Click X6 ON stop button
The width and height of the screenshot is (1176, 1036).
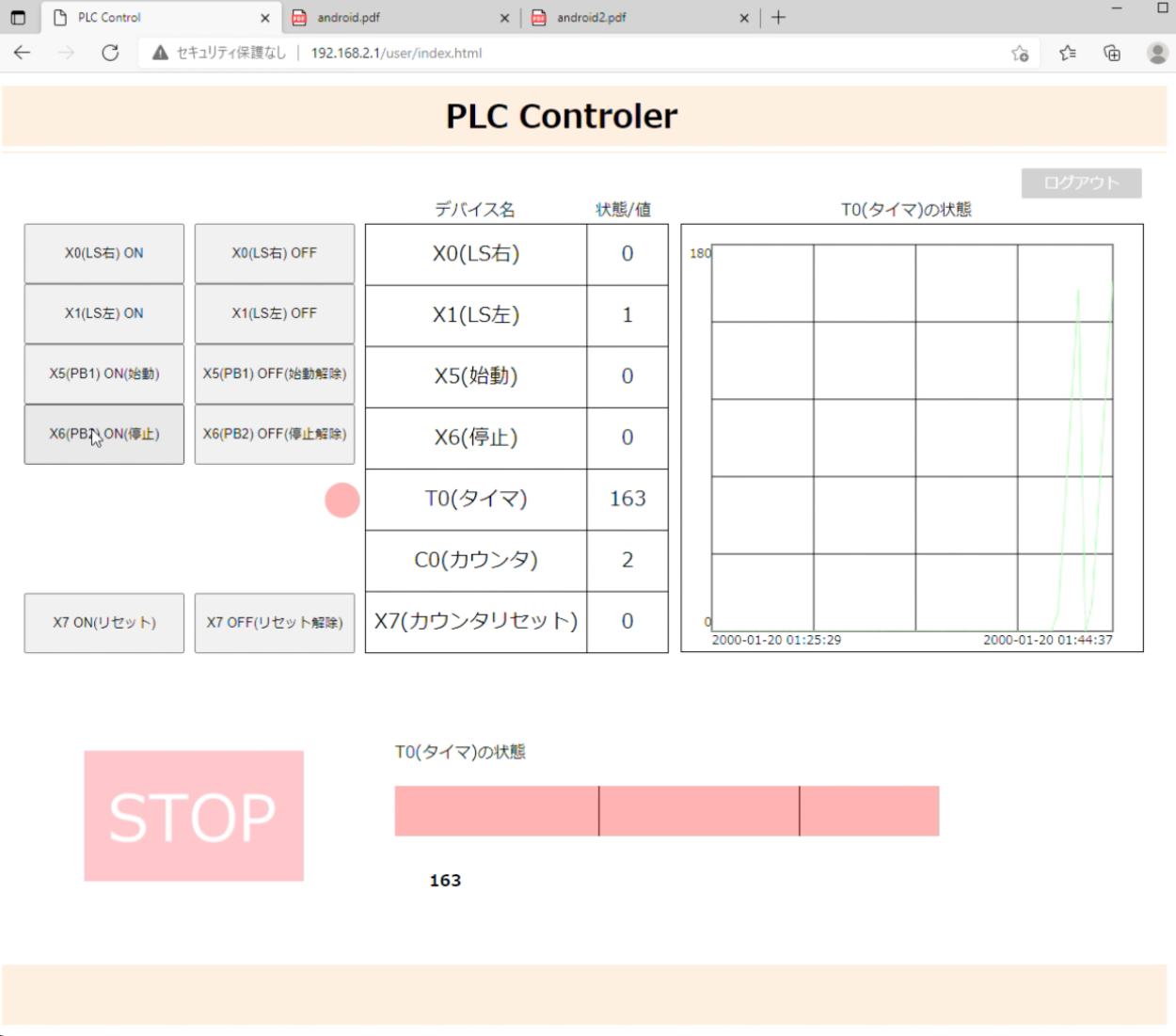(x=104, y=434)
